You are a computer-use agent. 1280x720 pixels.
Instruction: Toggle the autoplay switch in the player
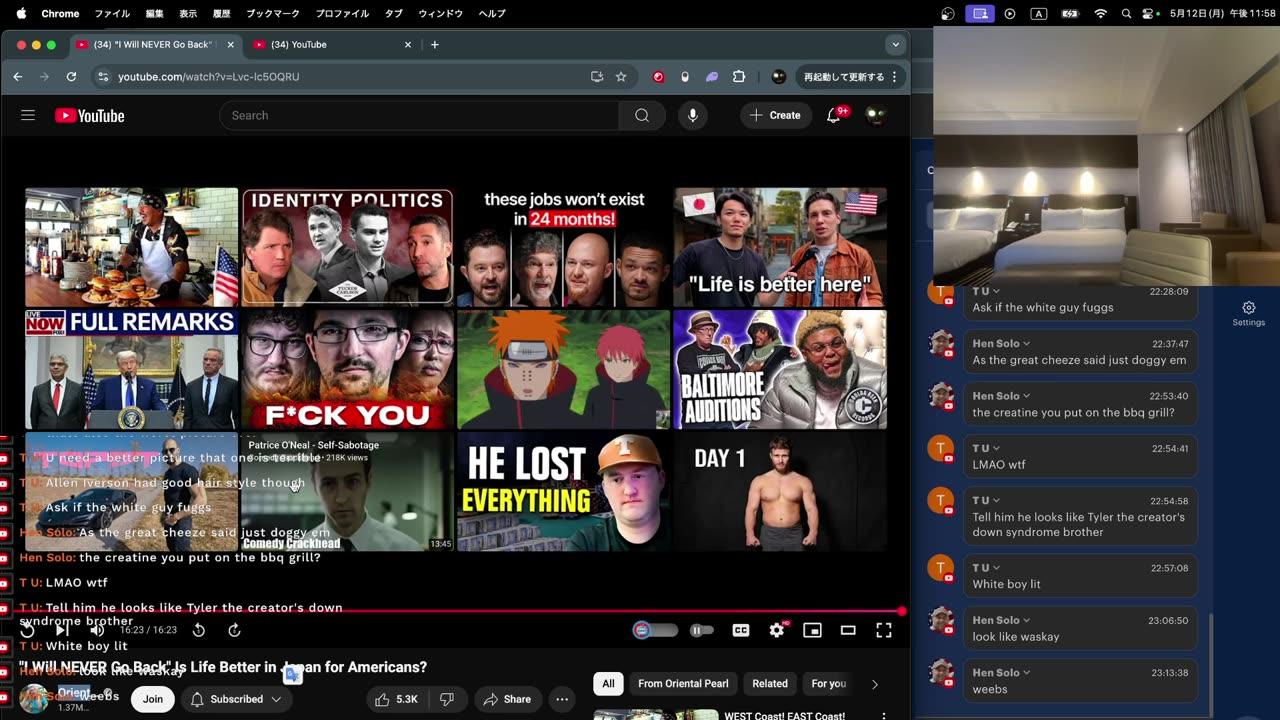click(655, 630)
